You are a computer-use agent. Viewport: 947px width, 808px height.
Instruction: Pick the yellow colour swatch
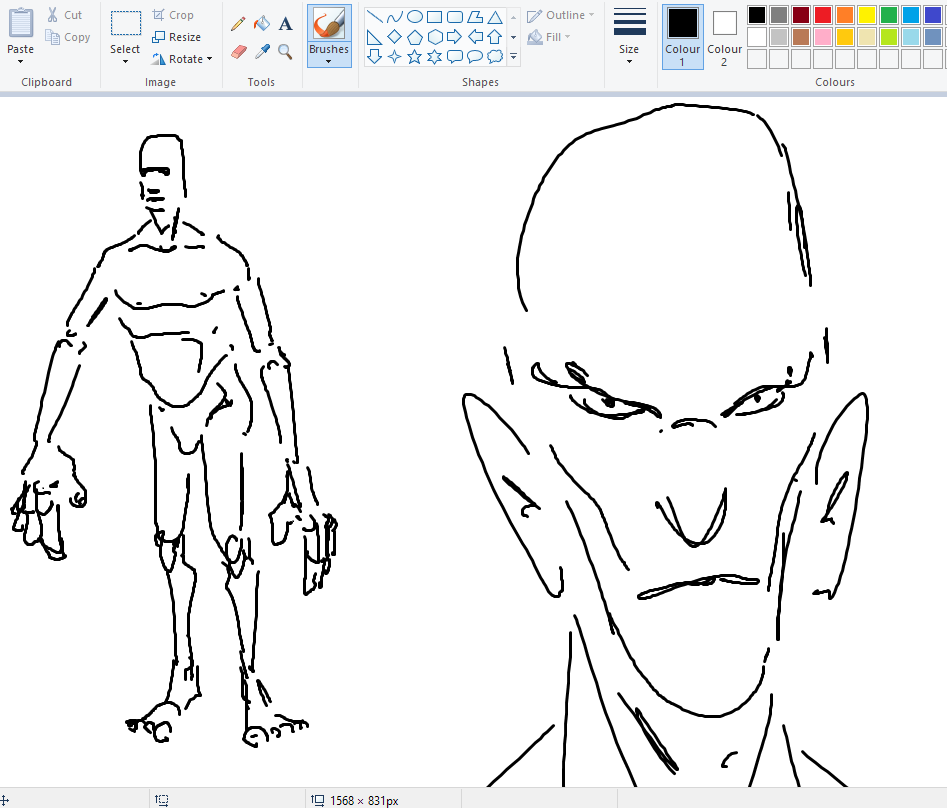[x=867, y=15]
